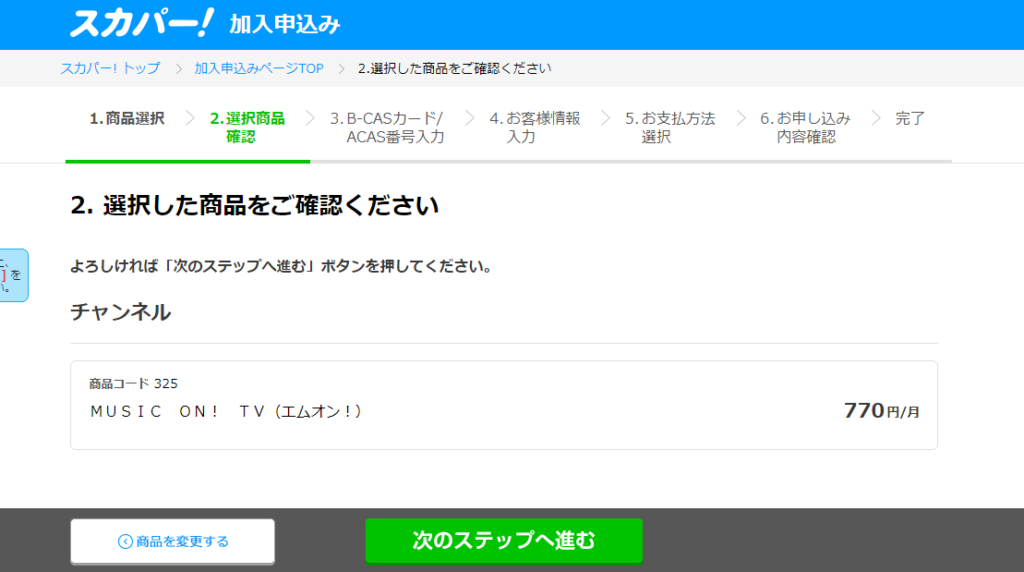The height and width of the screenshot is (572, 1024).
Task: Click チャンネル section heading
Action: (121, 312)
